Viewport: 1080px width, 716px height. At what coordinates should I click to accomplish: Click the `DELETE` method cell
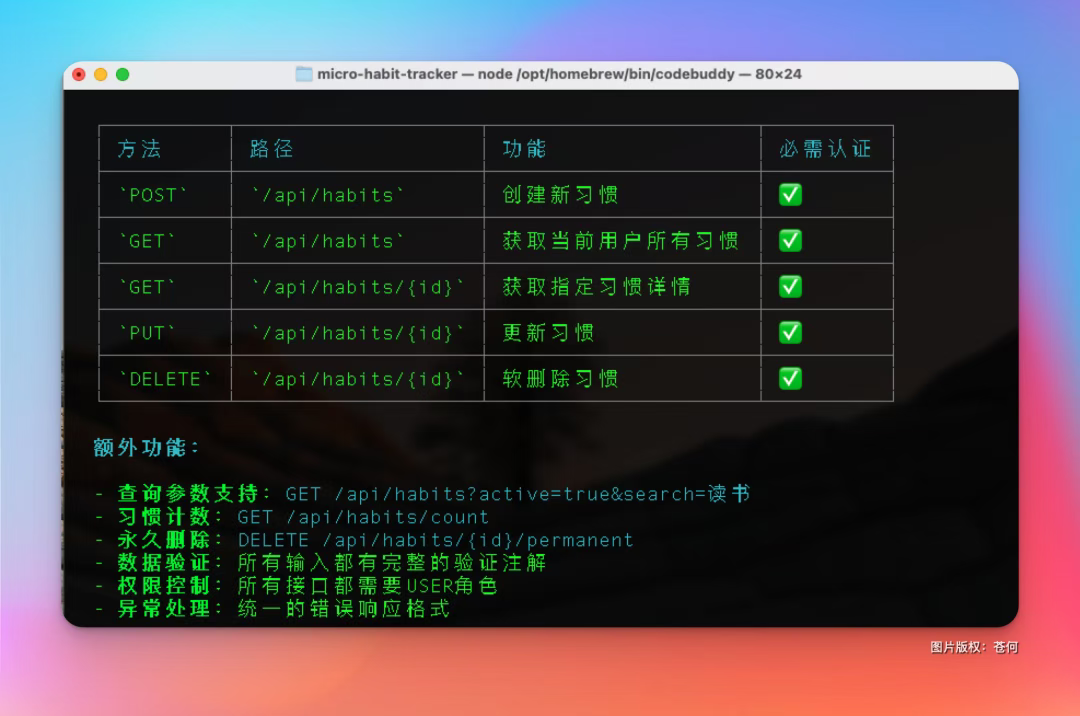pyautogui.click(x=165, y=379)
